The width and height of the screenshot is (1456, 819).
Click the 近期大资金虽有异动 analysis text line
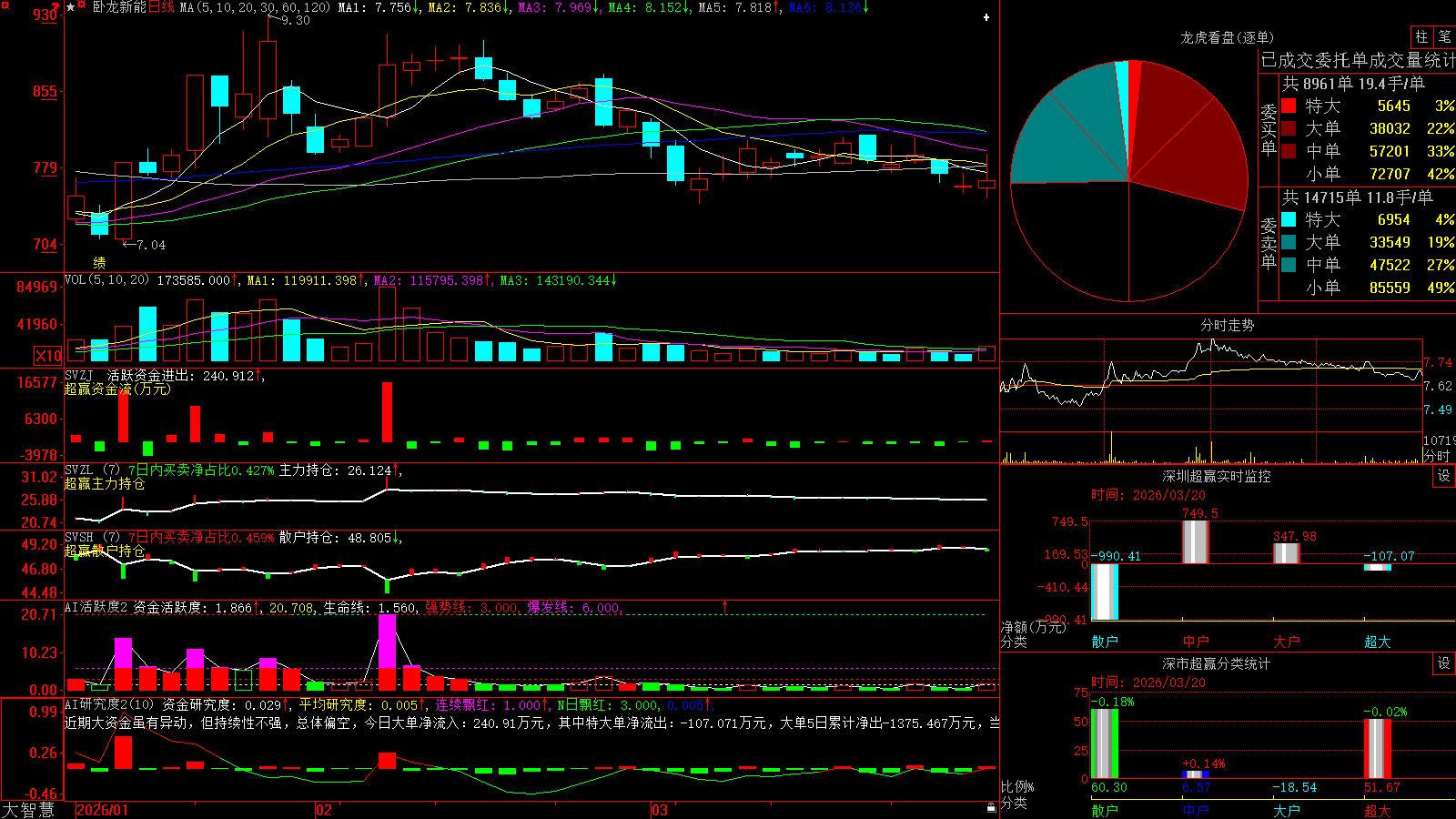[x=532, y=723]
